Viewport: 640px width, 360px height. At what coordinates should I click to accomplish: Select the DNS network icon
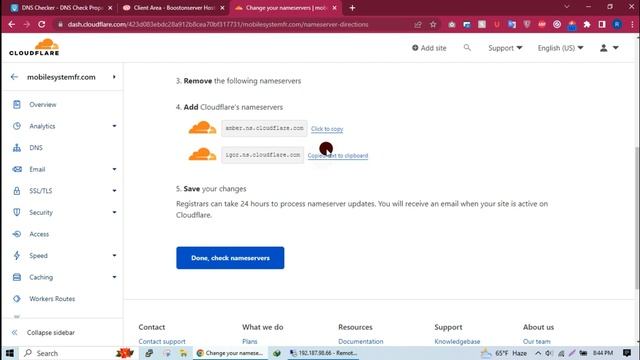17,148
